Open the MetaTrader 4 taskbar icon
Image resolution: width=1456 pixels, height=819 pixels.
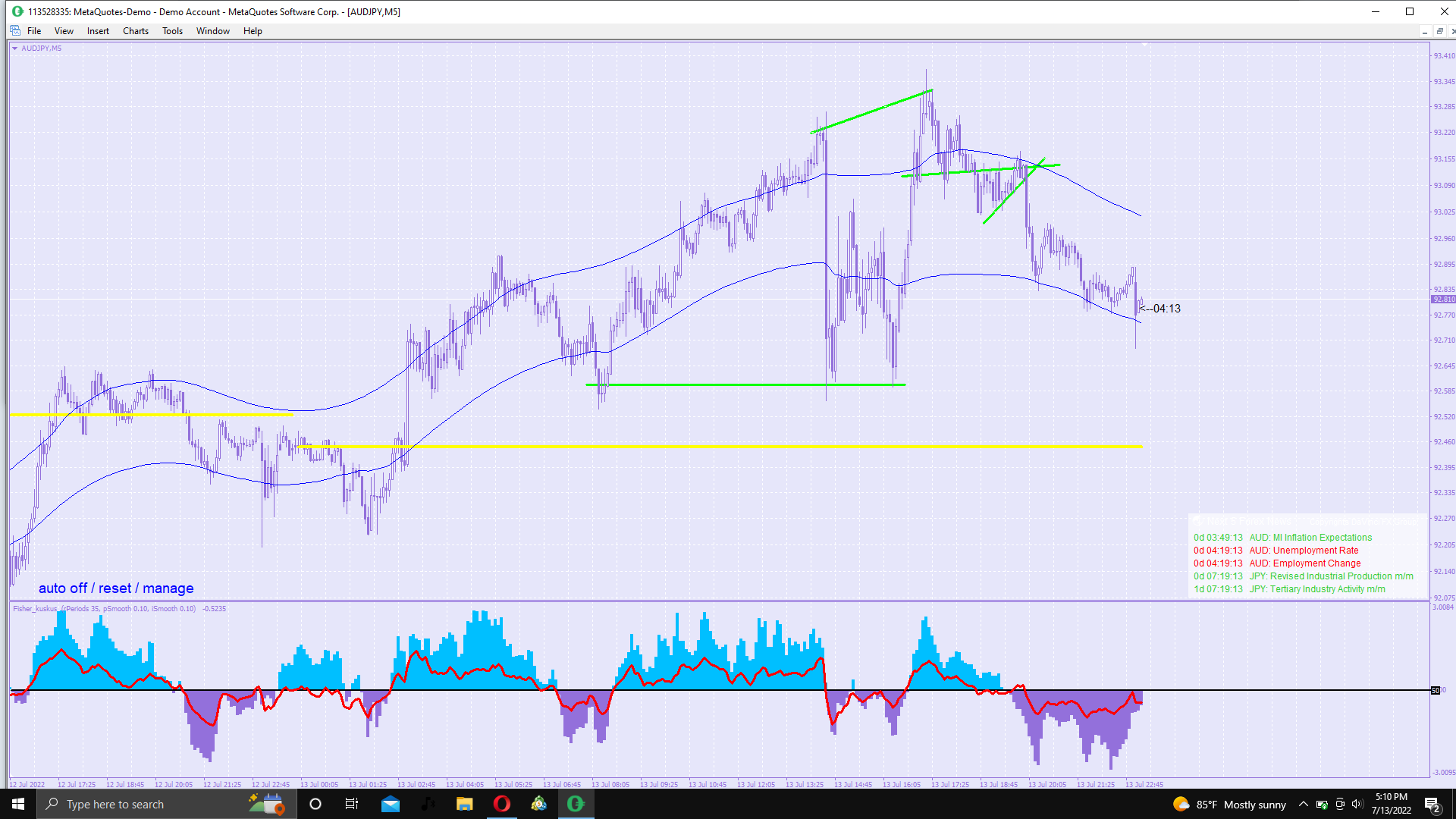tap(538, 804)
